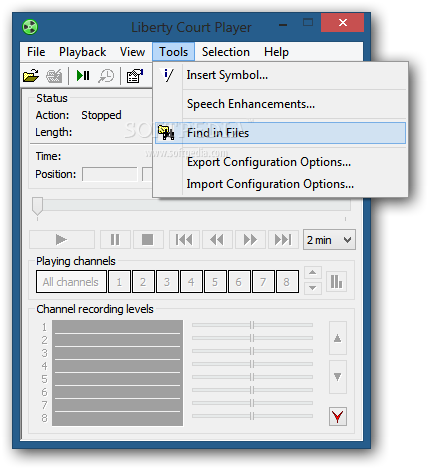This screenshot has width=429, height=469.
Task: Click the Liberty Court Player app icon
Action: tap(30, 27)
